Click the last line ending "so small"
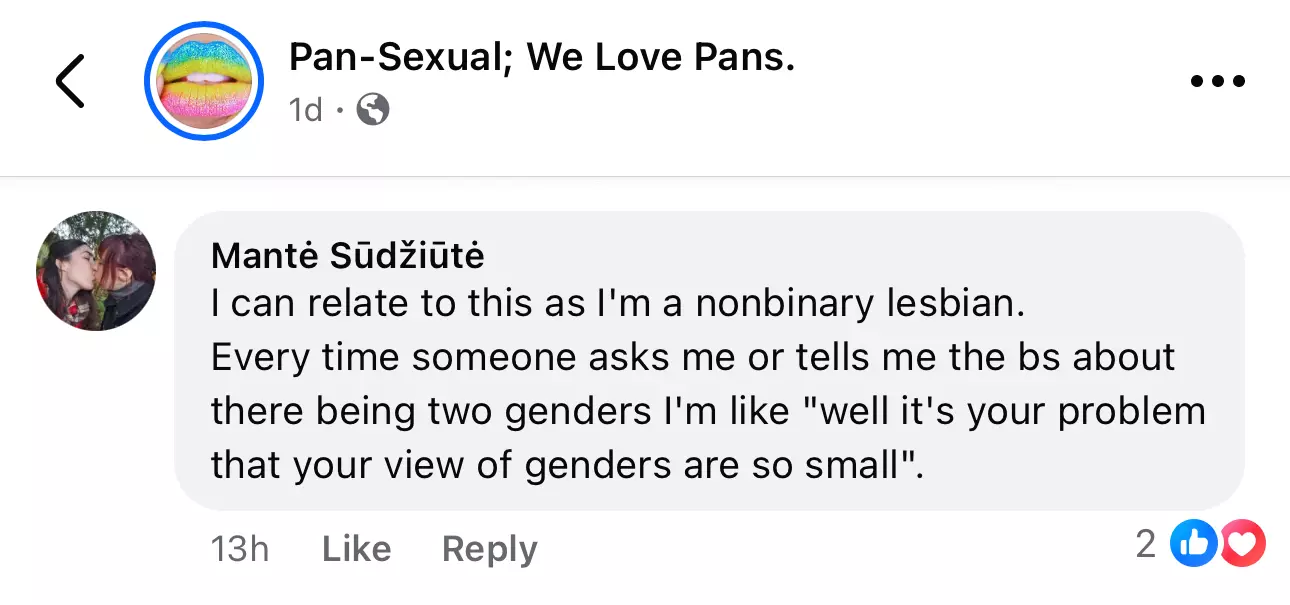Screen dimensions: 1290x605 pos(565,464)
